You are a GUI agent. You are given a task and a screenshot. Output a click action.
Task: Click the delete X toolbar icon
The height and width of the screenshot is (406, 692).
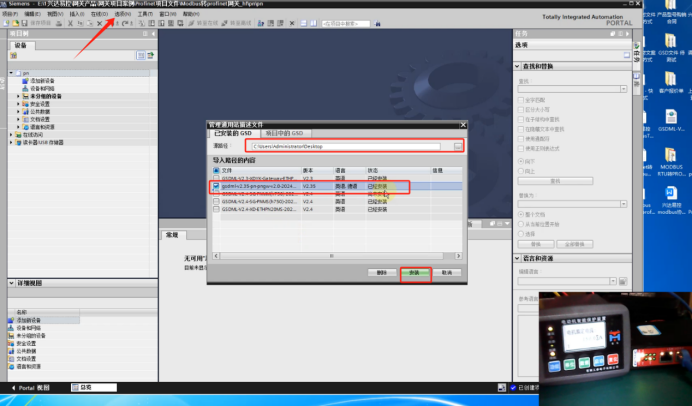click(100, 23)
